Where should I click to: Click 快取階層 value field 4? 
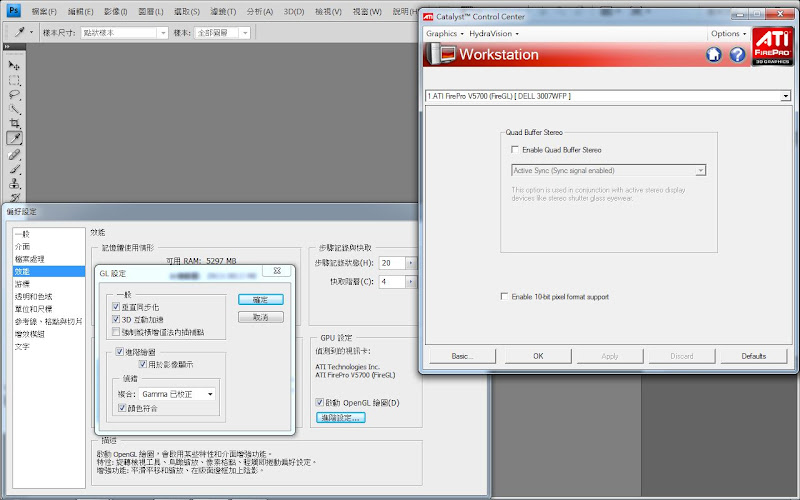[x=392, y=282]
